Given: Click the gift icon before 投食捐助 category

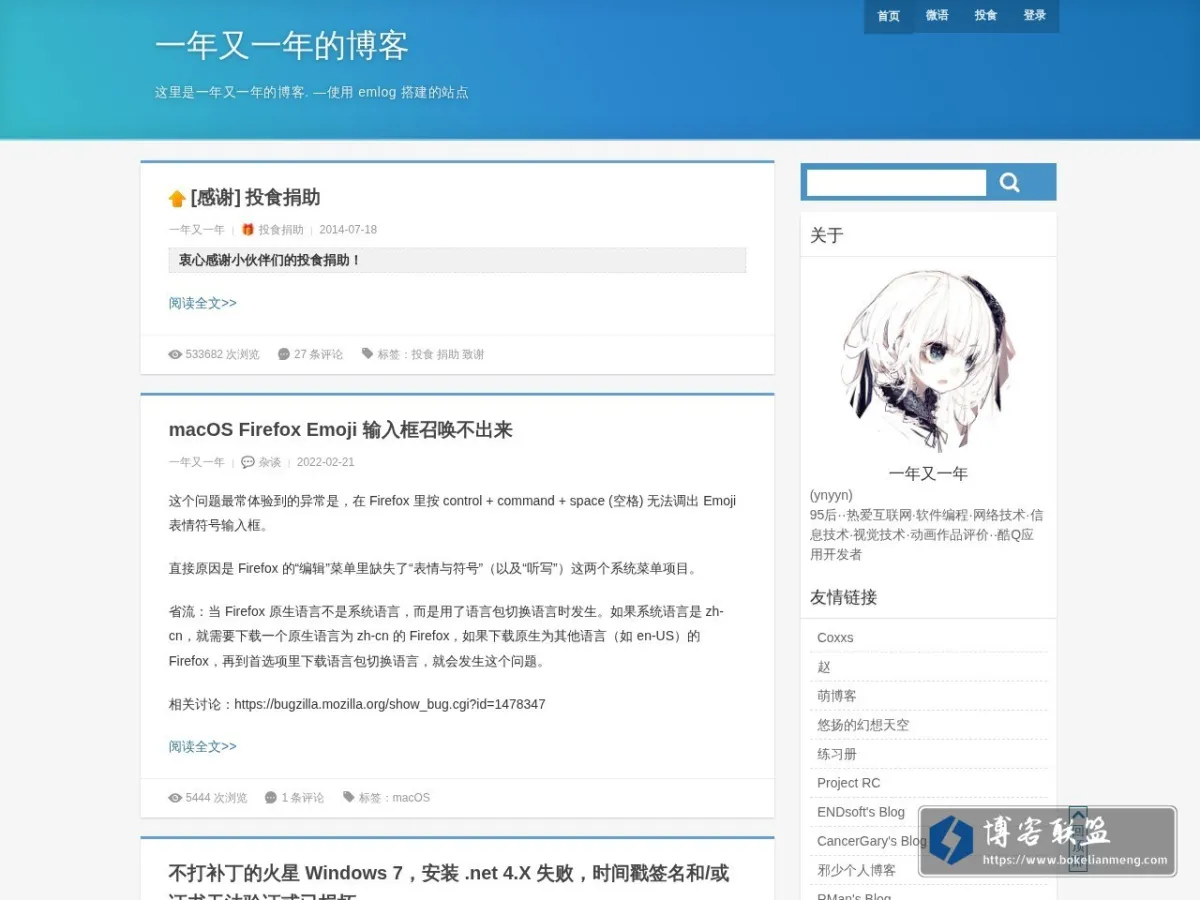Looking at the screenshot, I should tap(248, 229).
